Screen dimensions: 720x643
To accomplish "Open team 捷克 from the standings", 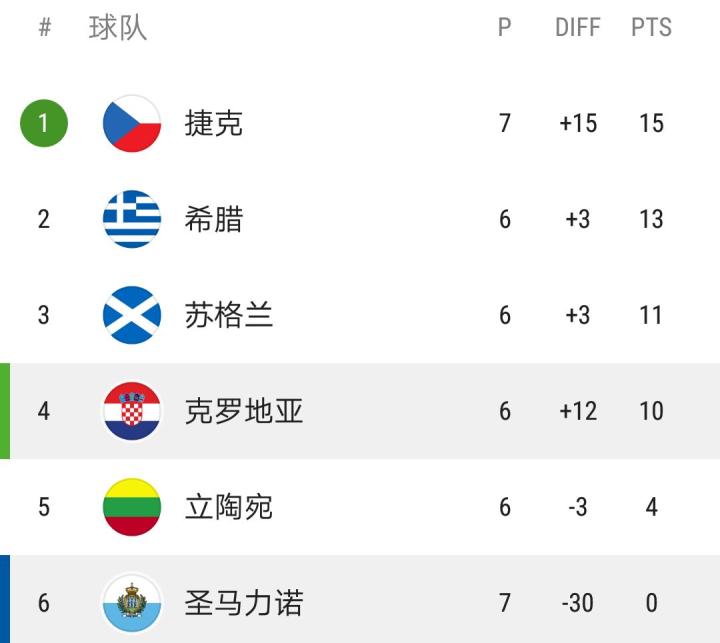I will click(x=214, y=123).
